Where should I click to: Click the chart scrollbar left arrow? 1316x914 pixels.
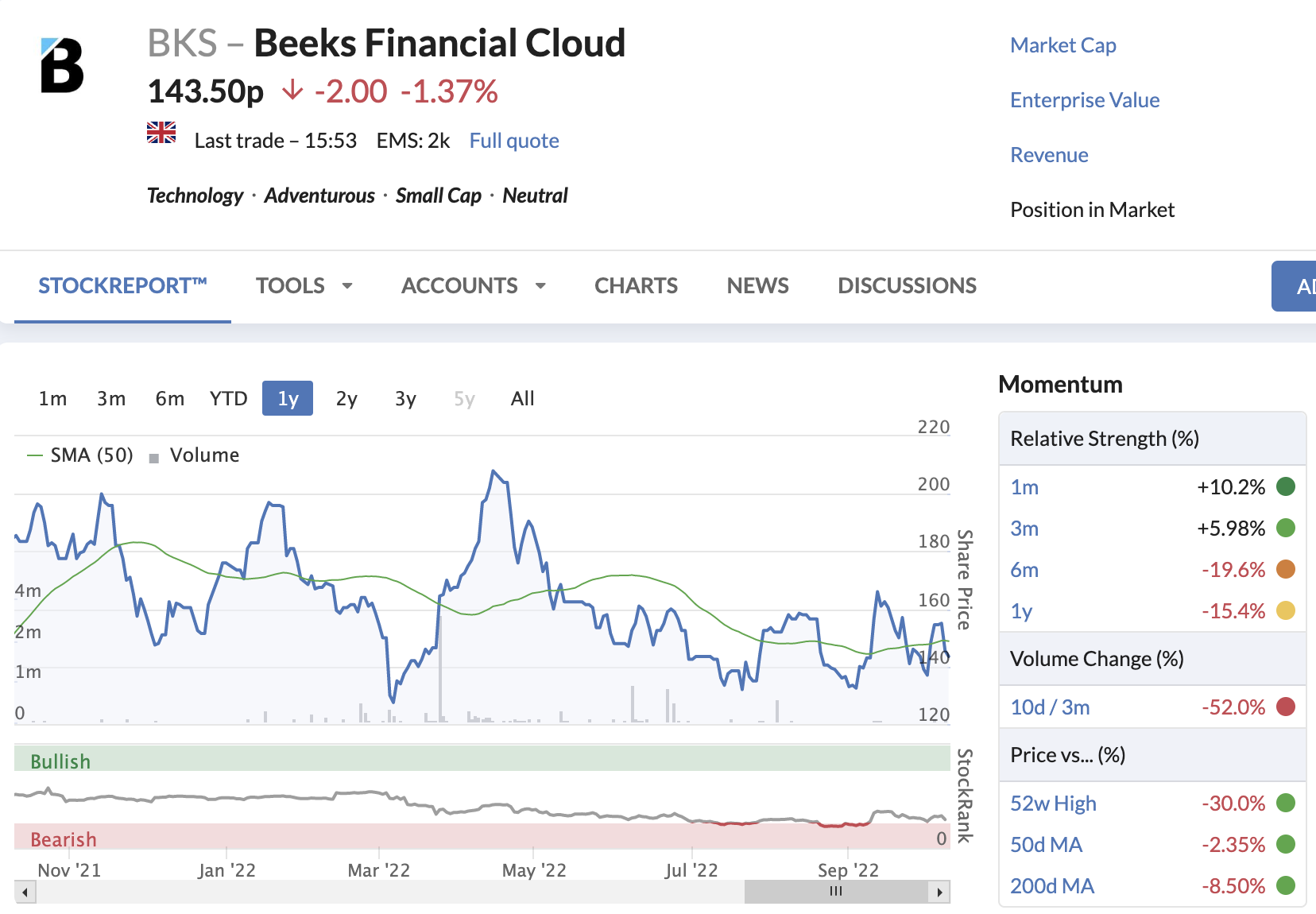25,892
